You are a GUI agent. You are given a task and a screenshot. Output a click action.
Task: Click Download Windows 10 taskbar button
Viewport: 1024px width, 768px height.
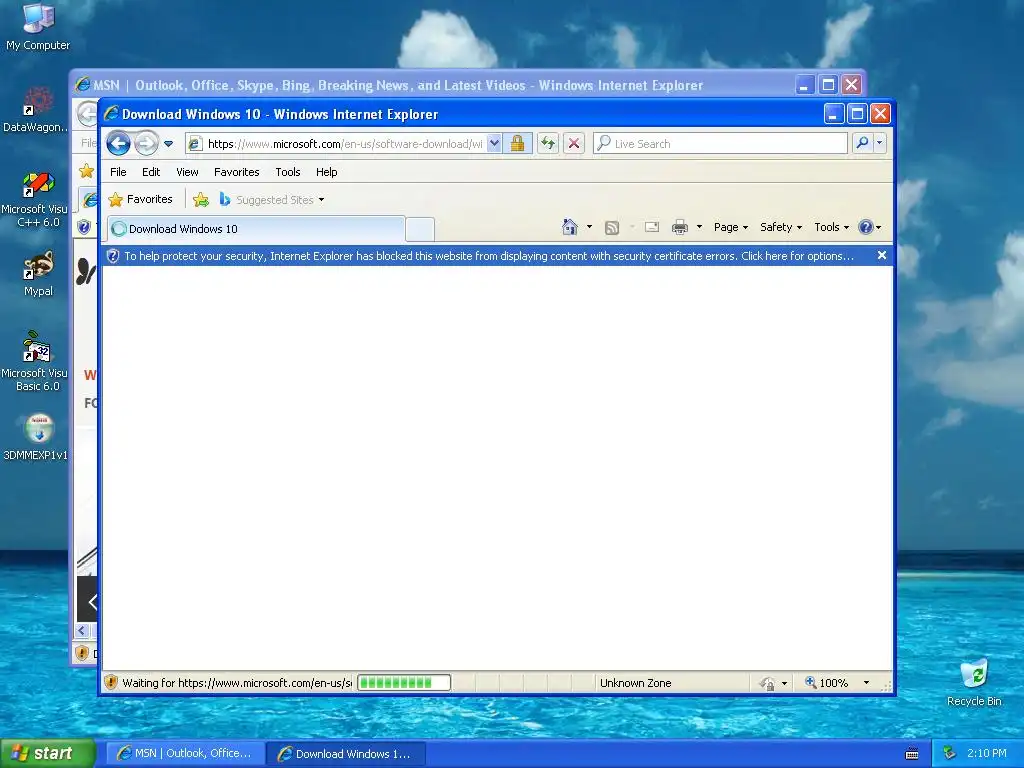click(347, 754)
